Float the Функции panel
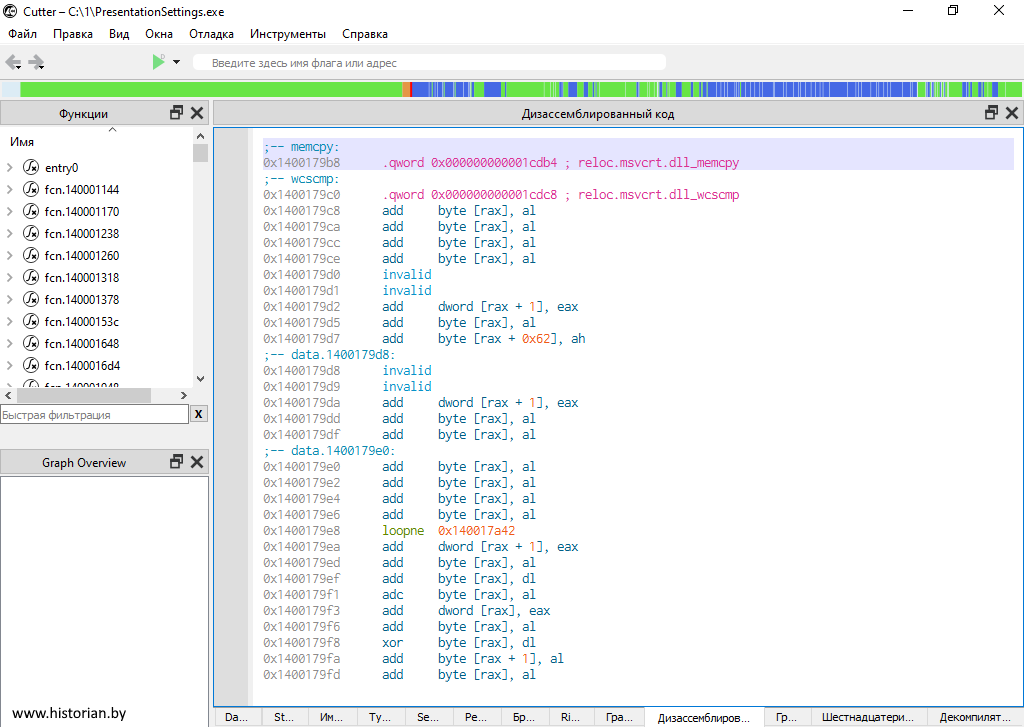 (177, 113)
